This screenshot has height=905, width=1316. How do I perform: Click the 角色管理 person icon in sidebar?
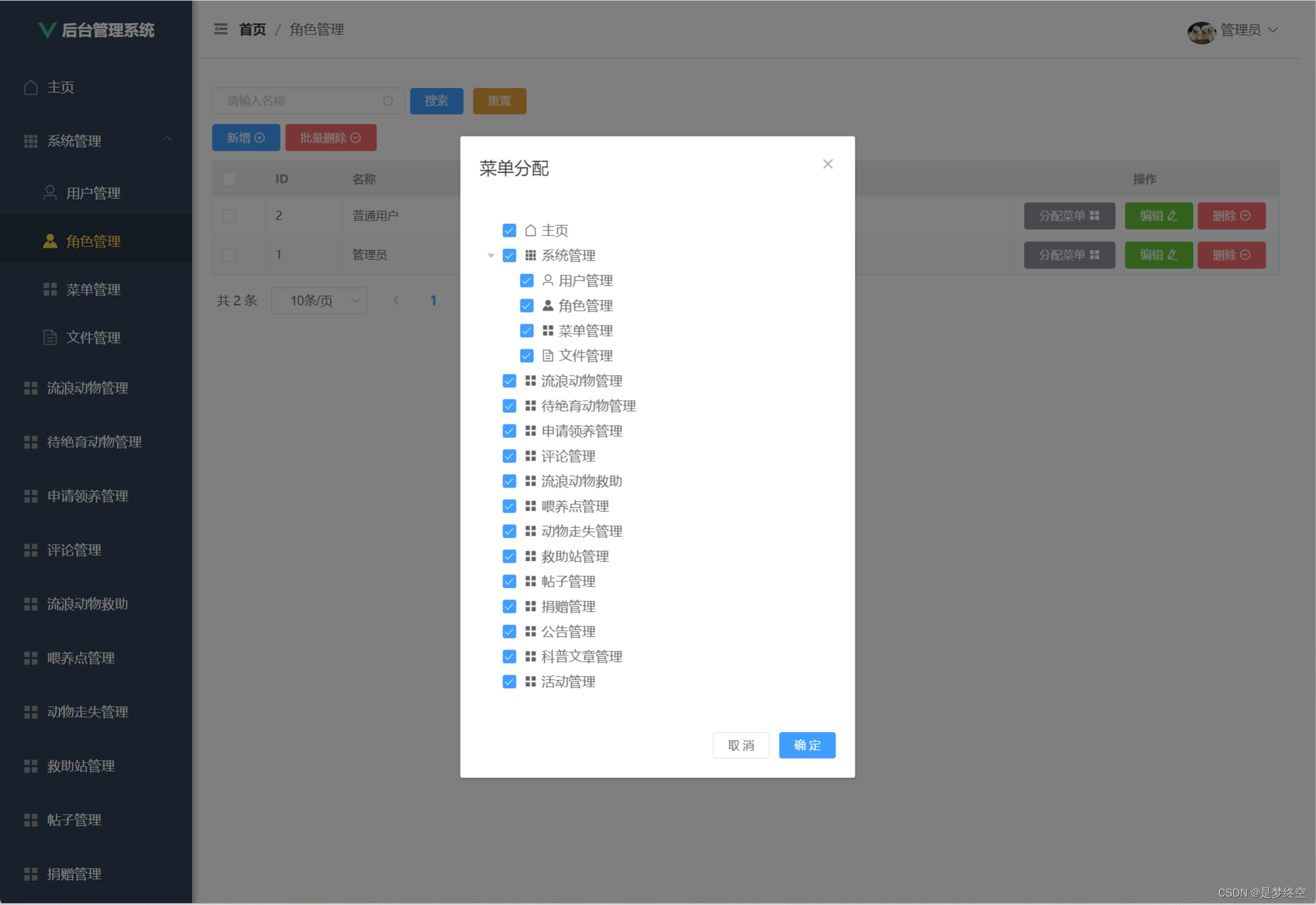pos(50,241)
